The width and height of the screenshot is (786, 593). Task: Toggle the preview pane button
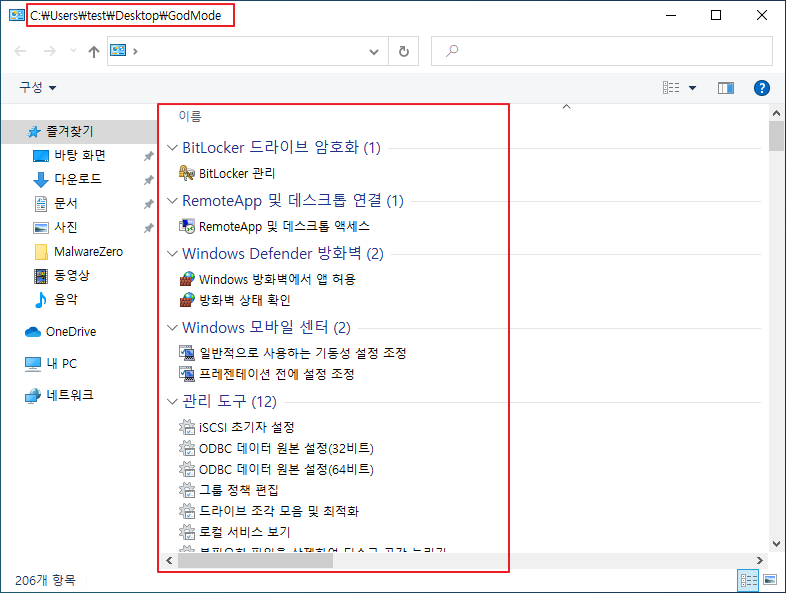click(x=725, y=88)
